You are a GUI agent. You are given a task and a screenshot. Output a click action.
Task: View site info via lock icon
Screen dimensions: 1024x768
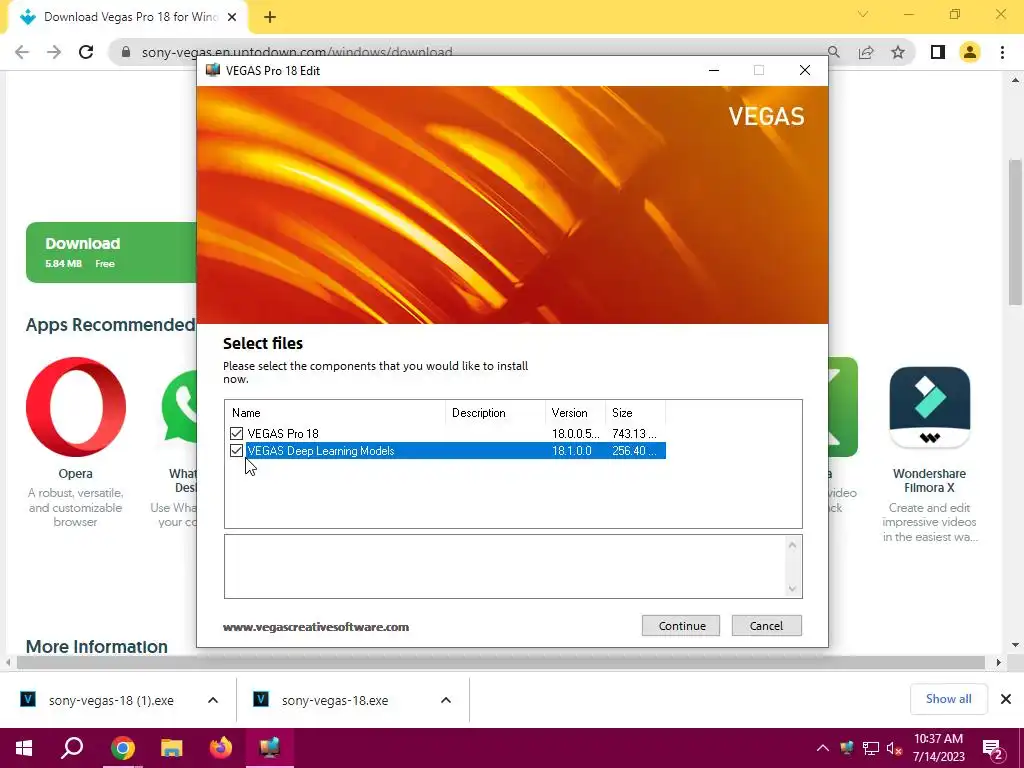pos(126,52)
